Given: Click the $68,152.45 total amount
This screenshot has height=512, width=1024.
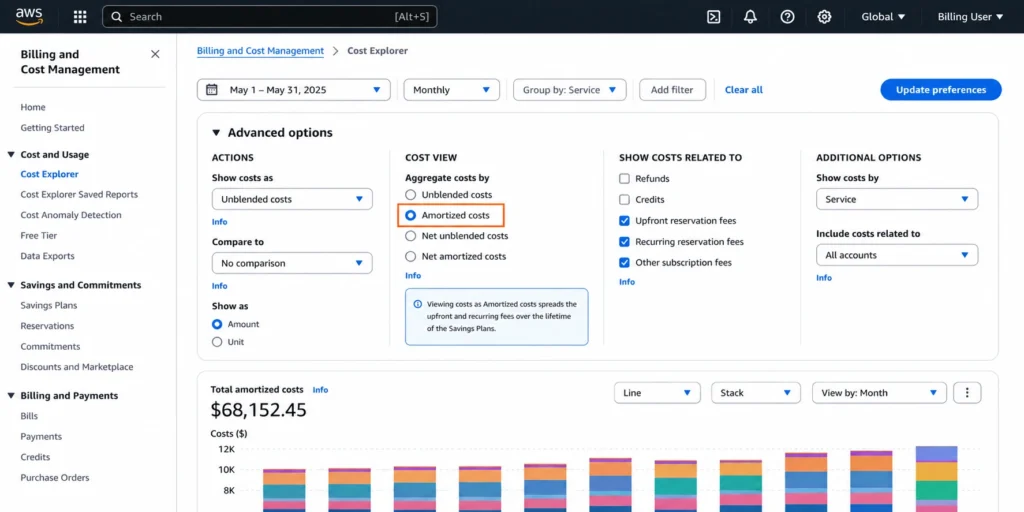Looking at the screenshot, I should coord(259,410).
